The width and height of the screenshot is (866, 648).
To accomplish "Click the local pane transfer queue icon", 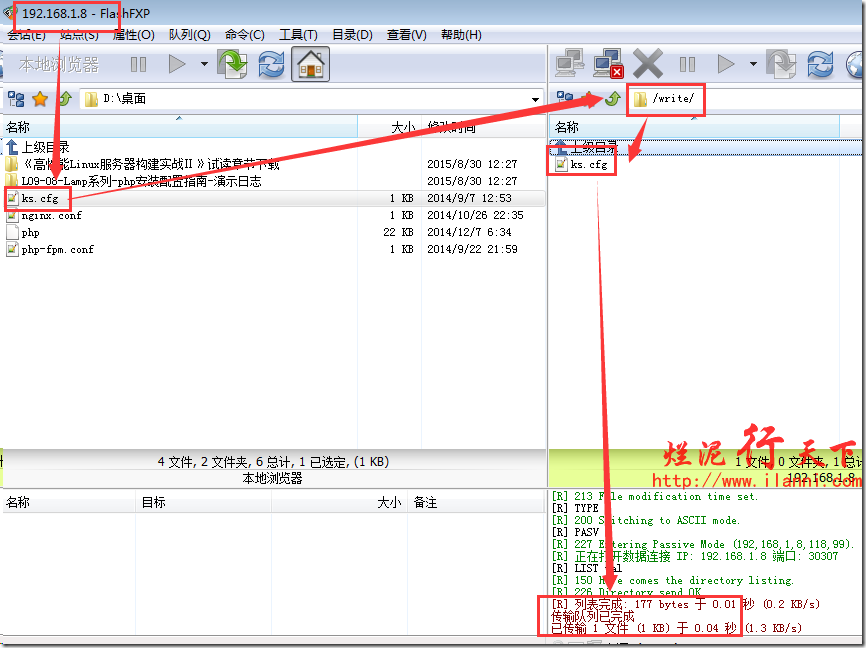I will pos(232,64).
